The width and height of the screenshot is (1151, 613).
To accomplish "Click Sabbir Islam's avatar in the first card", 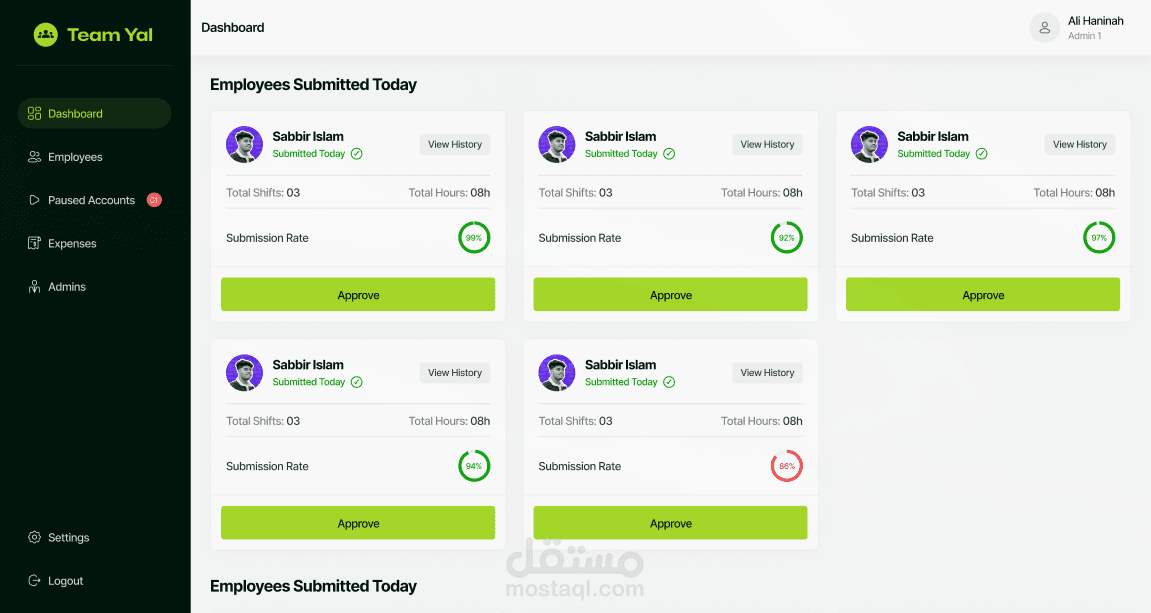I will (x=244, y=144).
